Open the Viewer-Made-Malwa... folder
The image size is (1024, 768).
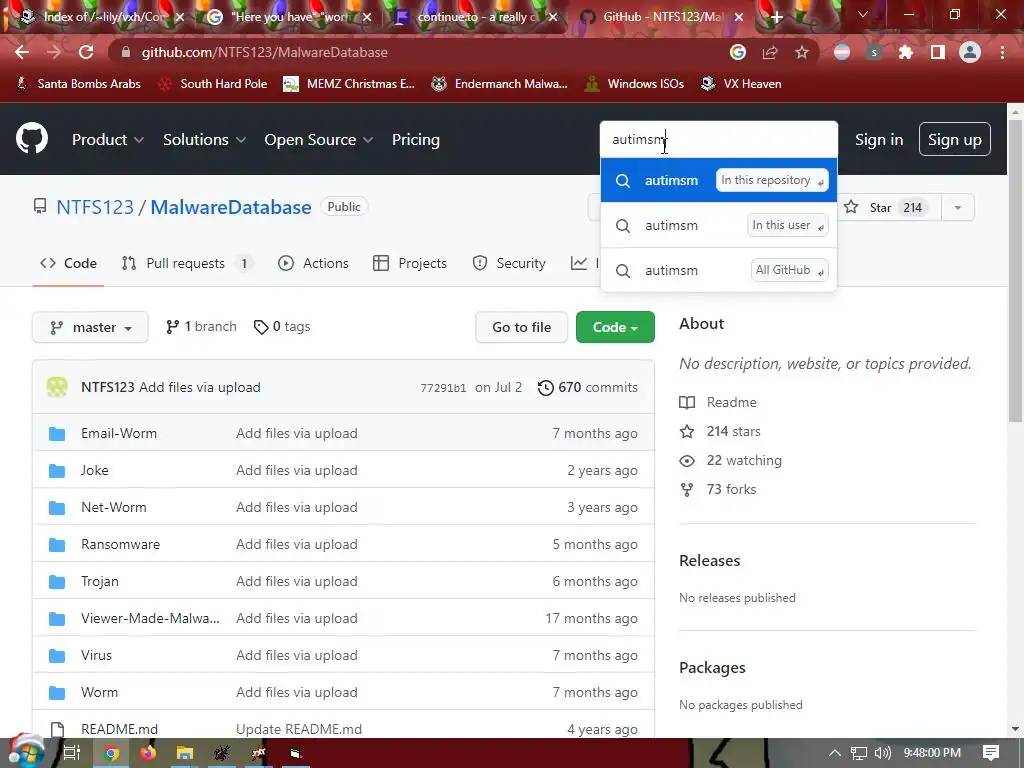point(150,618)
